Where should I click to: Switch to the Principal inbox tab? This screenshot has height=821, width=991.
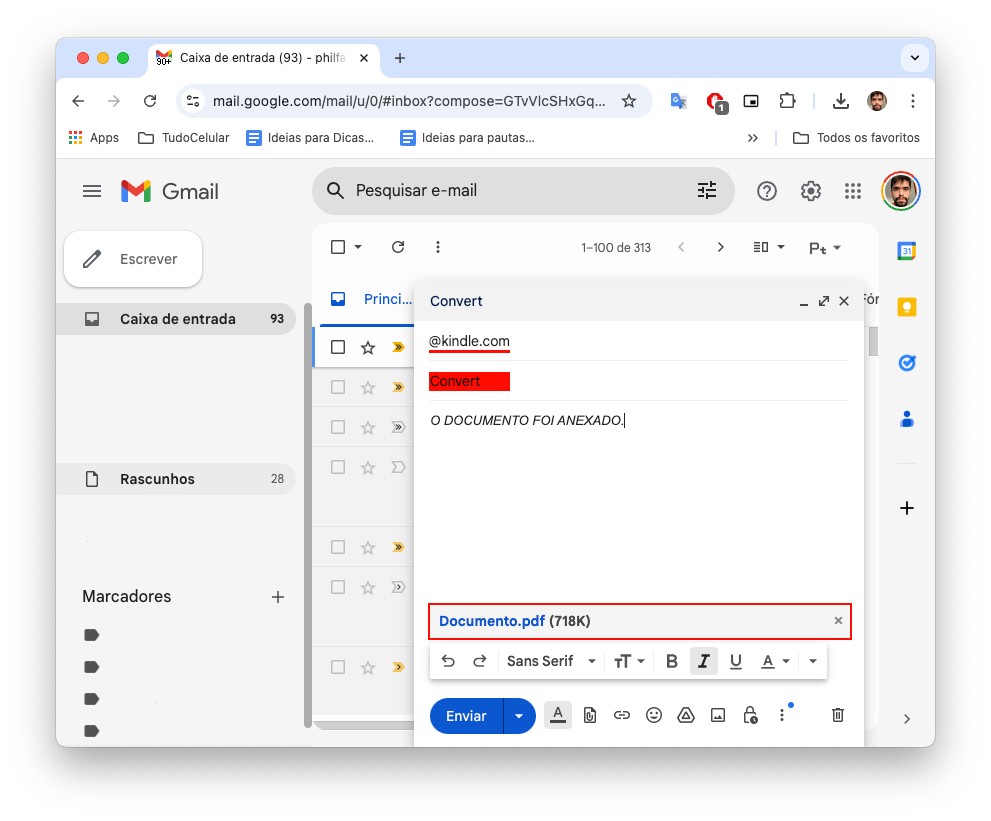click(x=372, y=300)
